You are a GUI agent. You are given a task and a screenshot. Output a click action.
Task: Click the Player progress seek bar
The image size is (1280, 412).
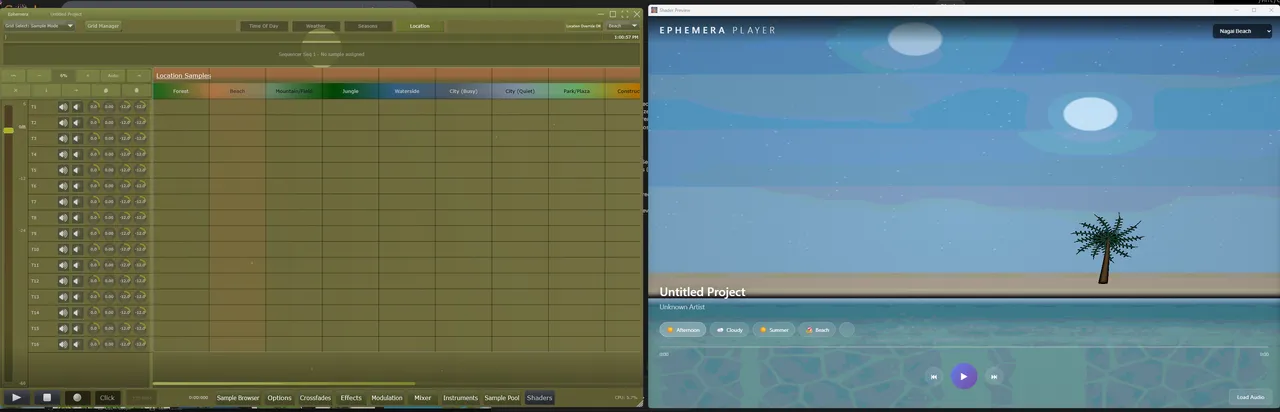(963, 347)
